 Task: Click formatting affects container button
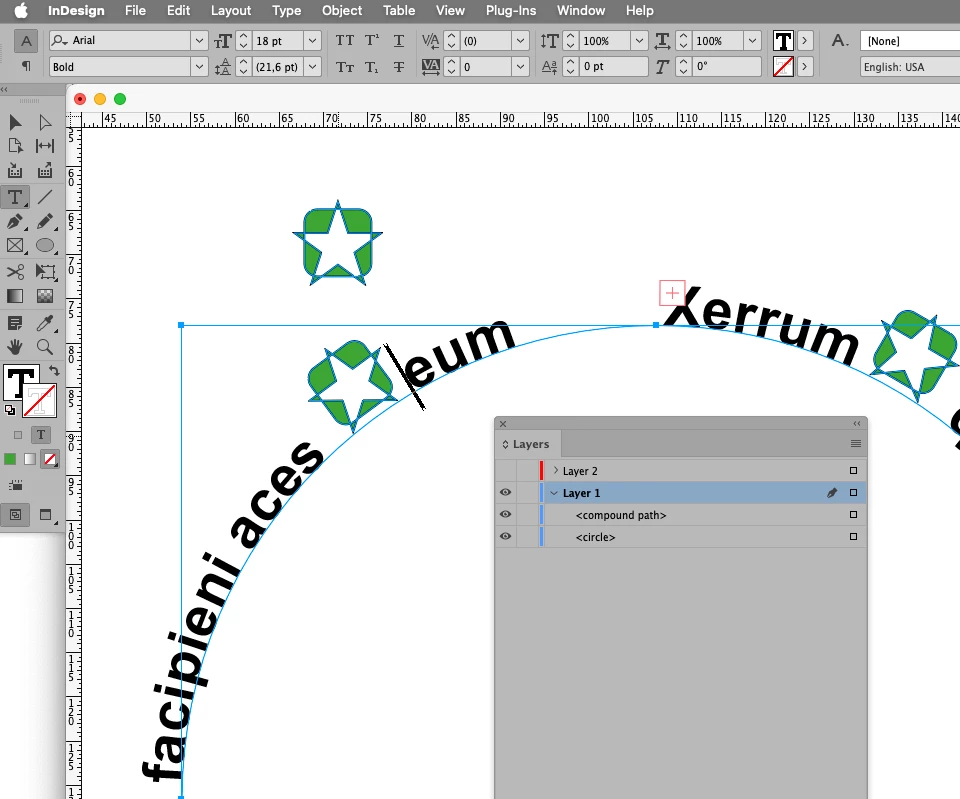pyautogui.click(x=18, y=435)
